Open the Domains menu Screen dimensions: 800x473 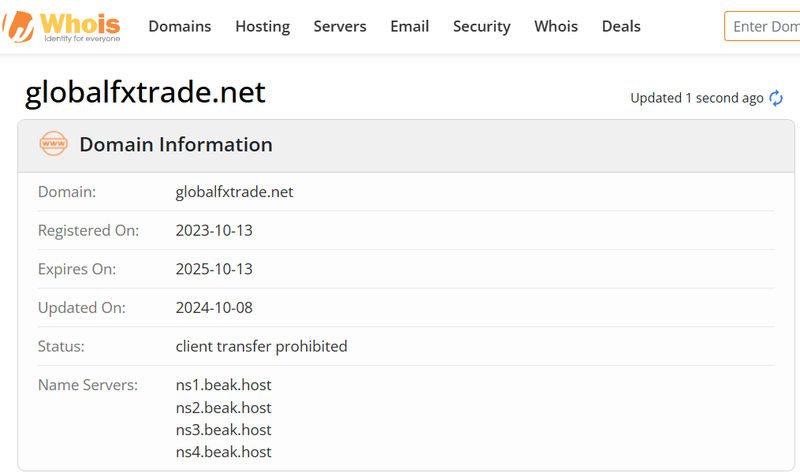[180, 26]
